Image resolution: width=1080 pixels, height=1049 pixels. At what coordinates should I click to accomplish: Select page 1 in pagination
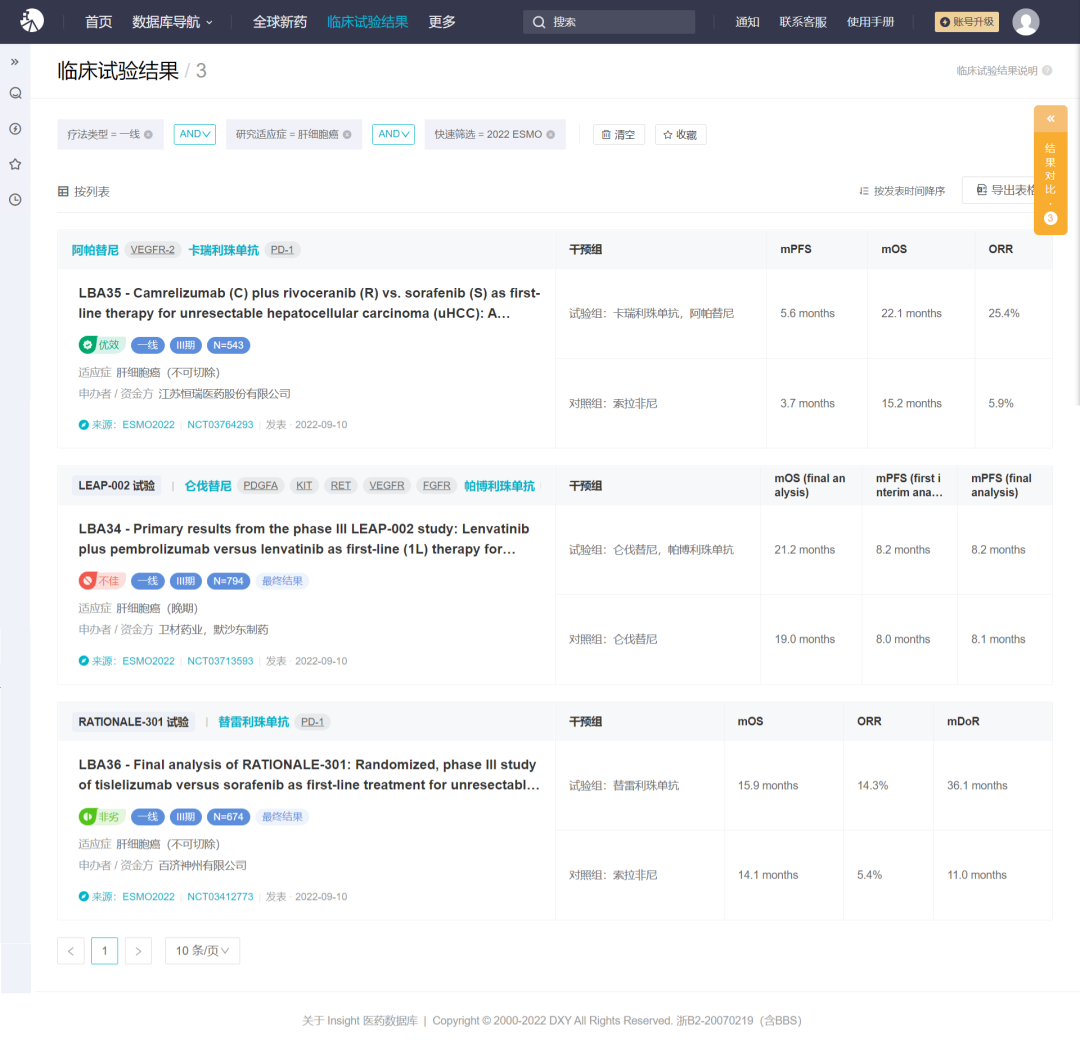click(x=105, y=951)
